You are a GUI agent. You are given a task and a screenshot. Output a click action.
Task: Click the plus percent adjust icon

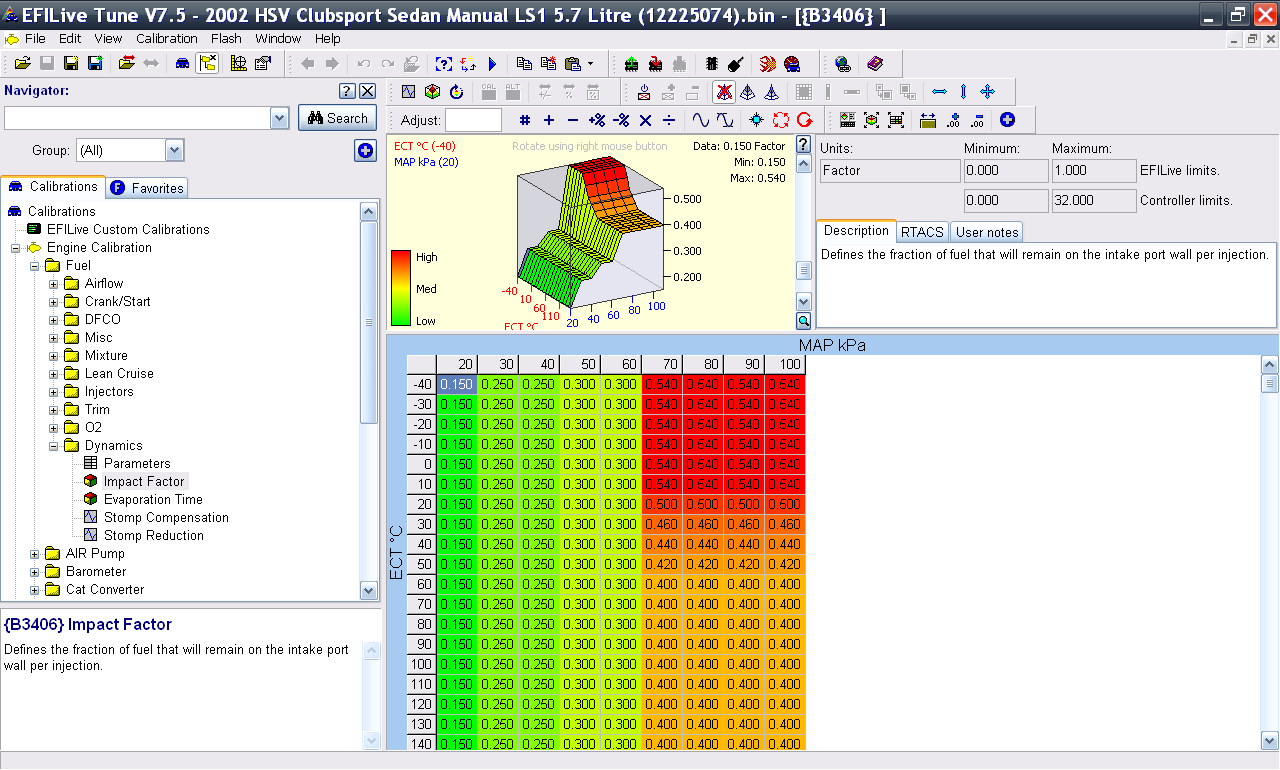tap(597, 120)
